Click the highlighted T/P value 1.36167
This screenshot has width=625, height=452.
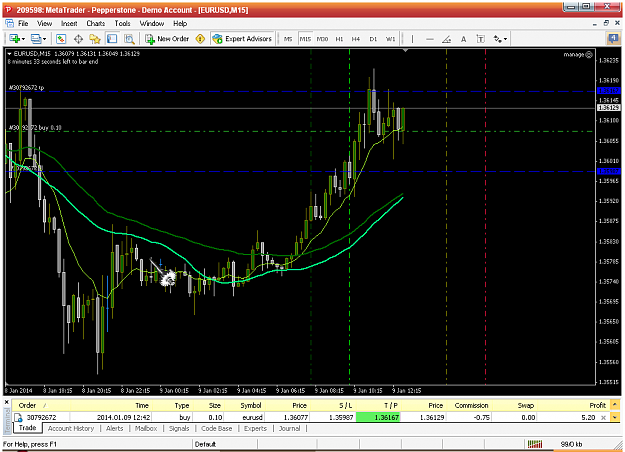pos(378,417)
